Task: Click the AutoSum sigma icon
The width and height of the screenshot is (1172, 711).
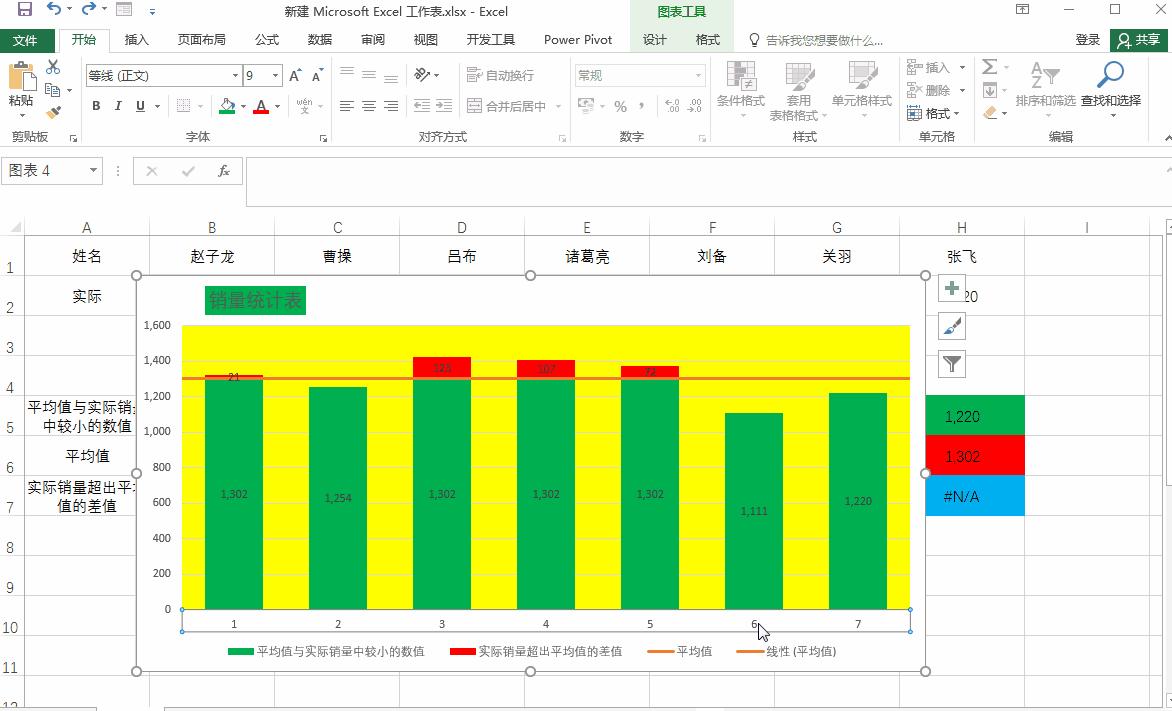Action: coord(988,68)
